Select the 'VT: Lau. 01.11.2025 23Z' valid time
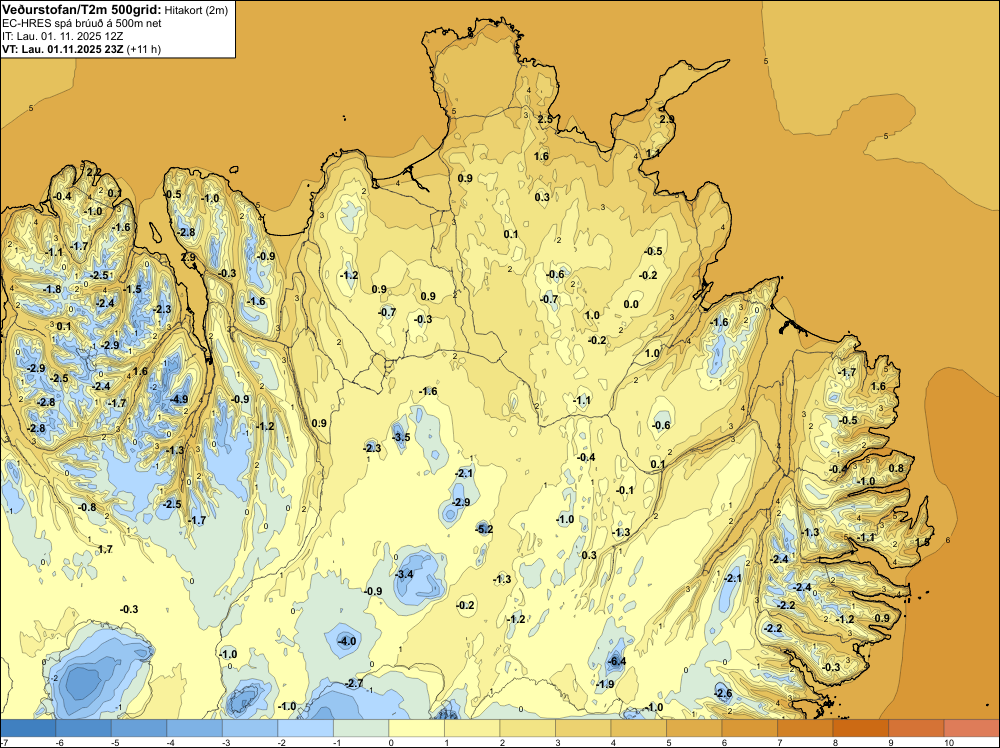 (x=62, y=49)
